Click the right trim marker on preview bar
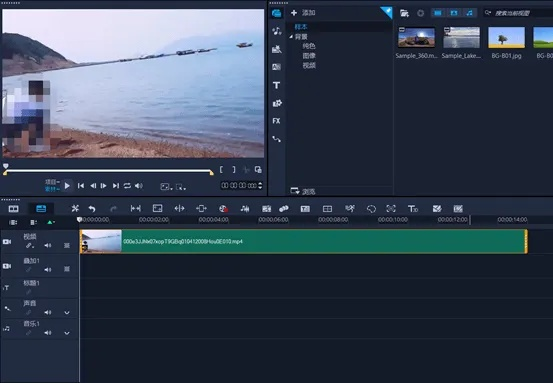This screenshot has width=553, height=383. [x=211, y=172]
